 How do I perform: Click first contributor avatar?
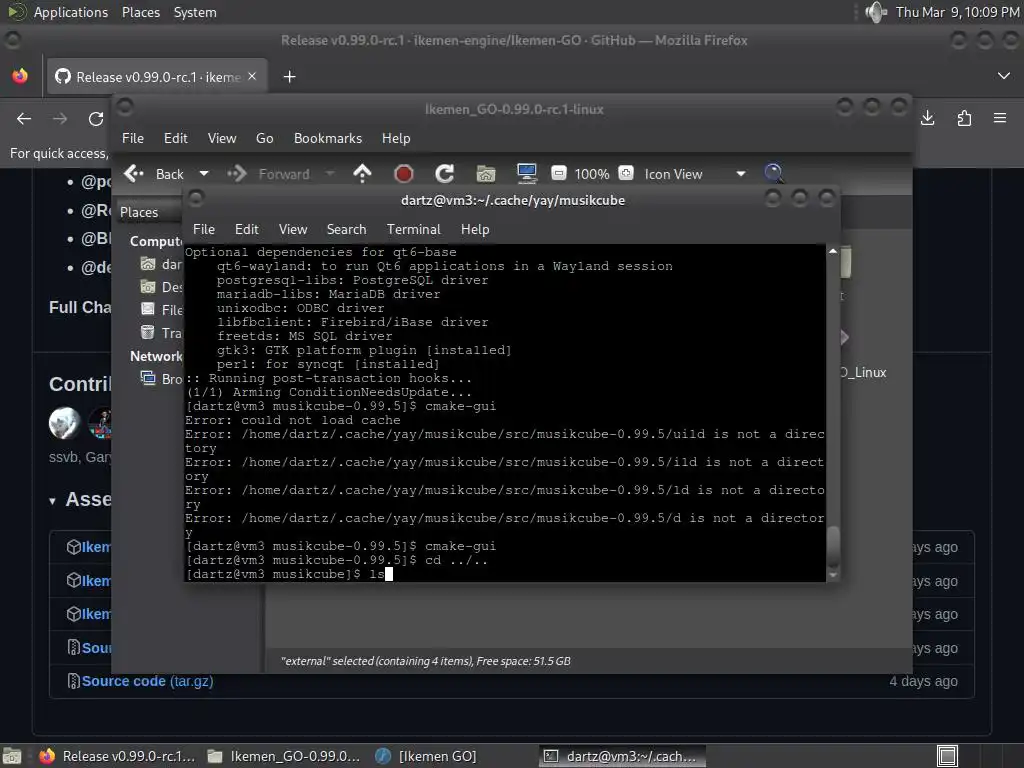tap(64, 423)
